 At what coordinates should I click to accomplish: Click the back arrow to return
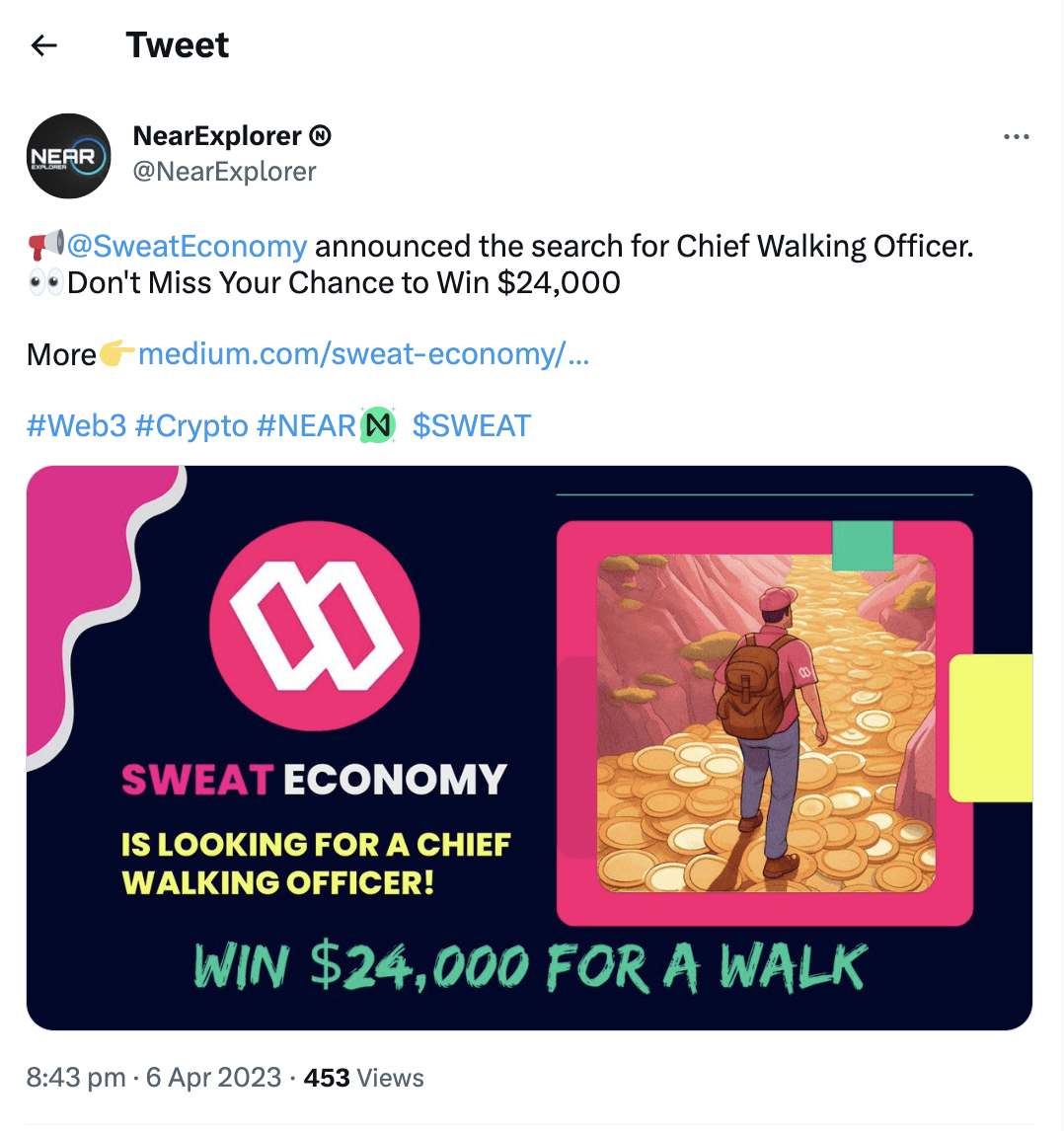pyautogui.click(x=43, y=45)
